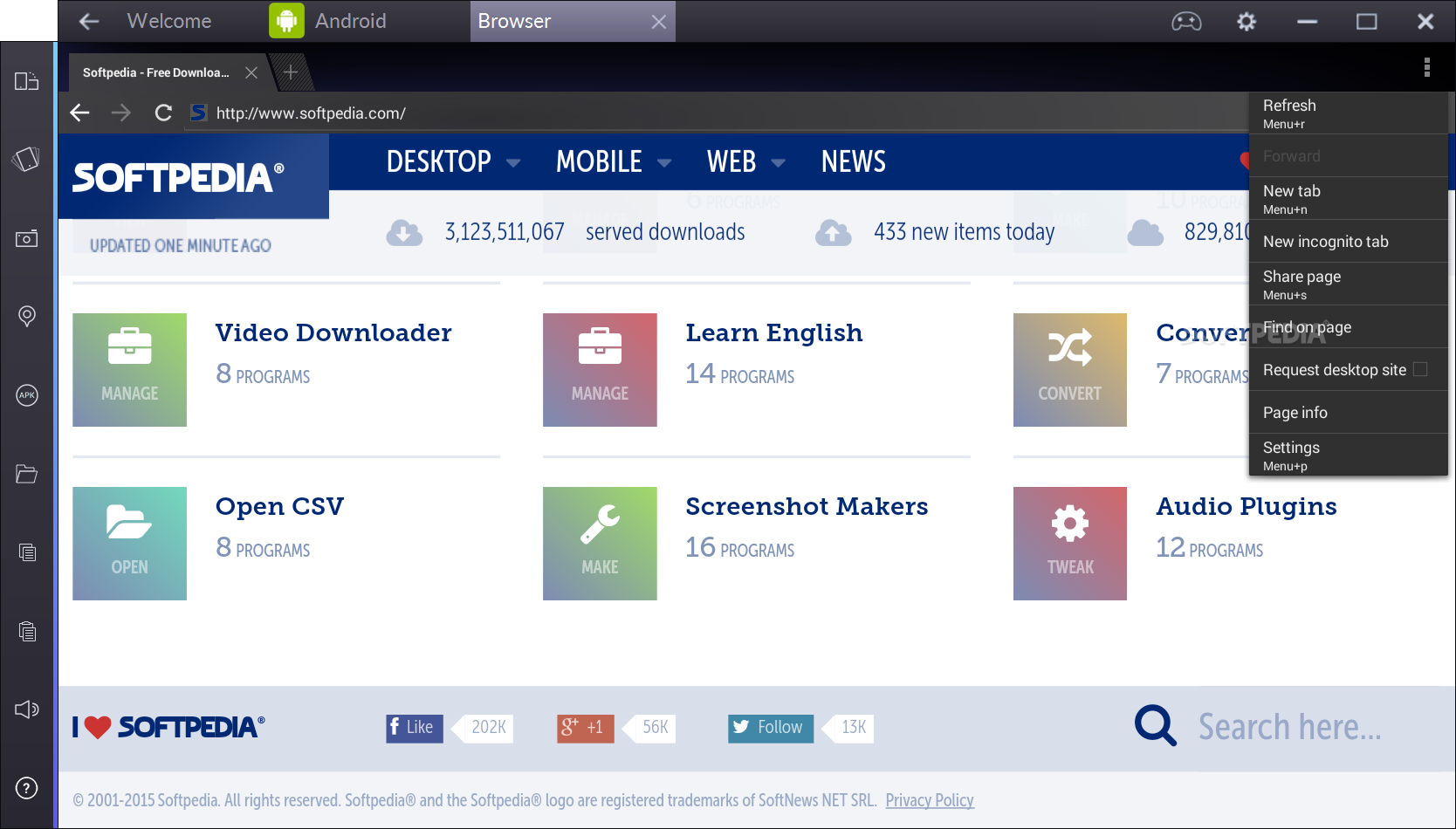Click the Screenshot Makers wrench tile
The height and width of the screenshot is (829, 1456).
(600, 544)
